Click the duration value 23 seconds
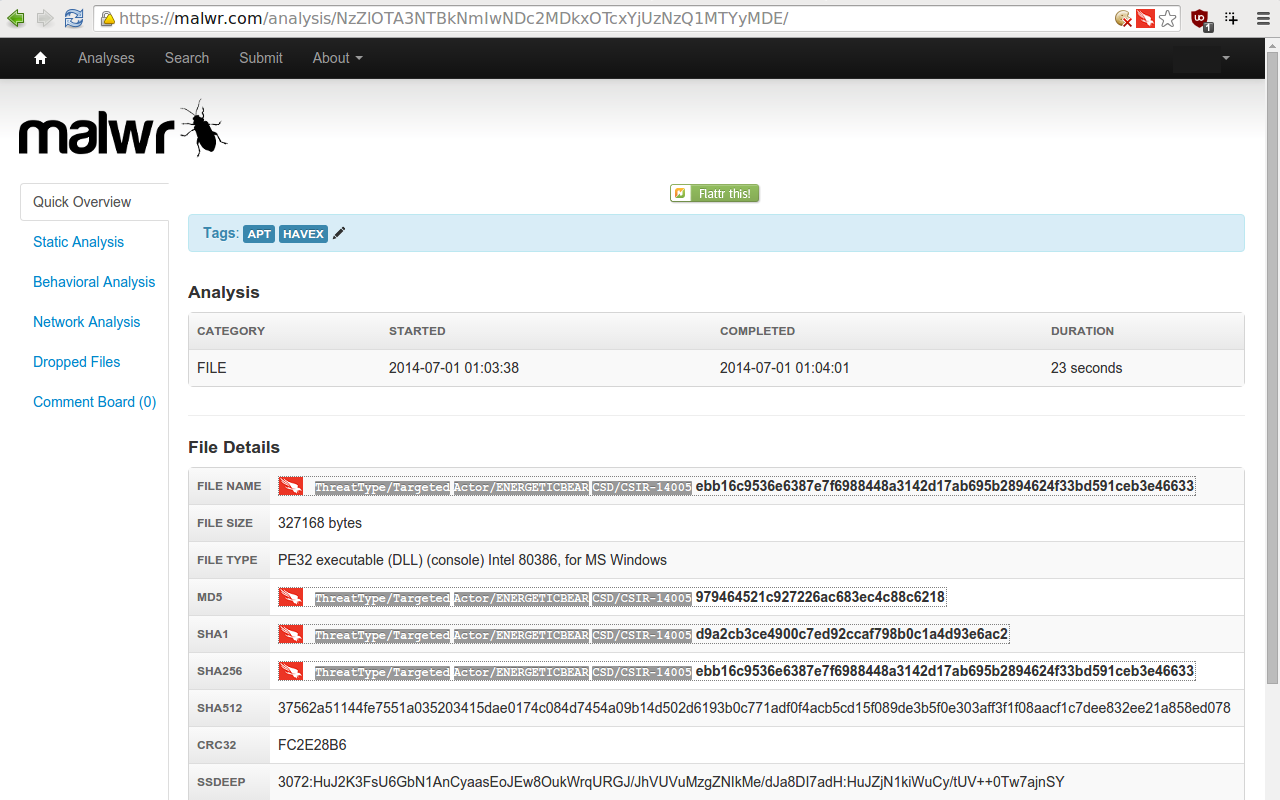Screen dimensions: 1280x800 click(1086, 368)
